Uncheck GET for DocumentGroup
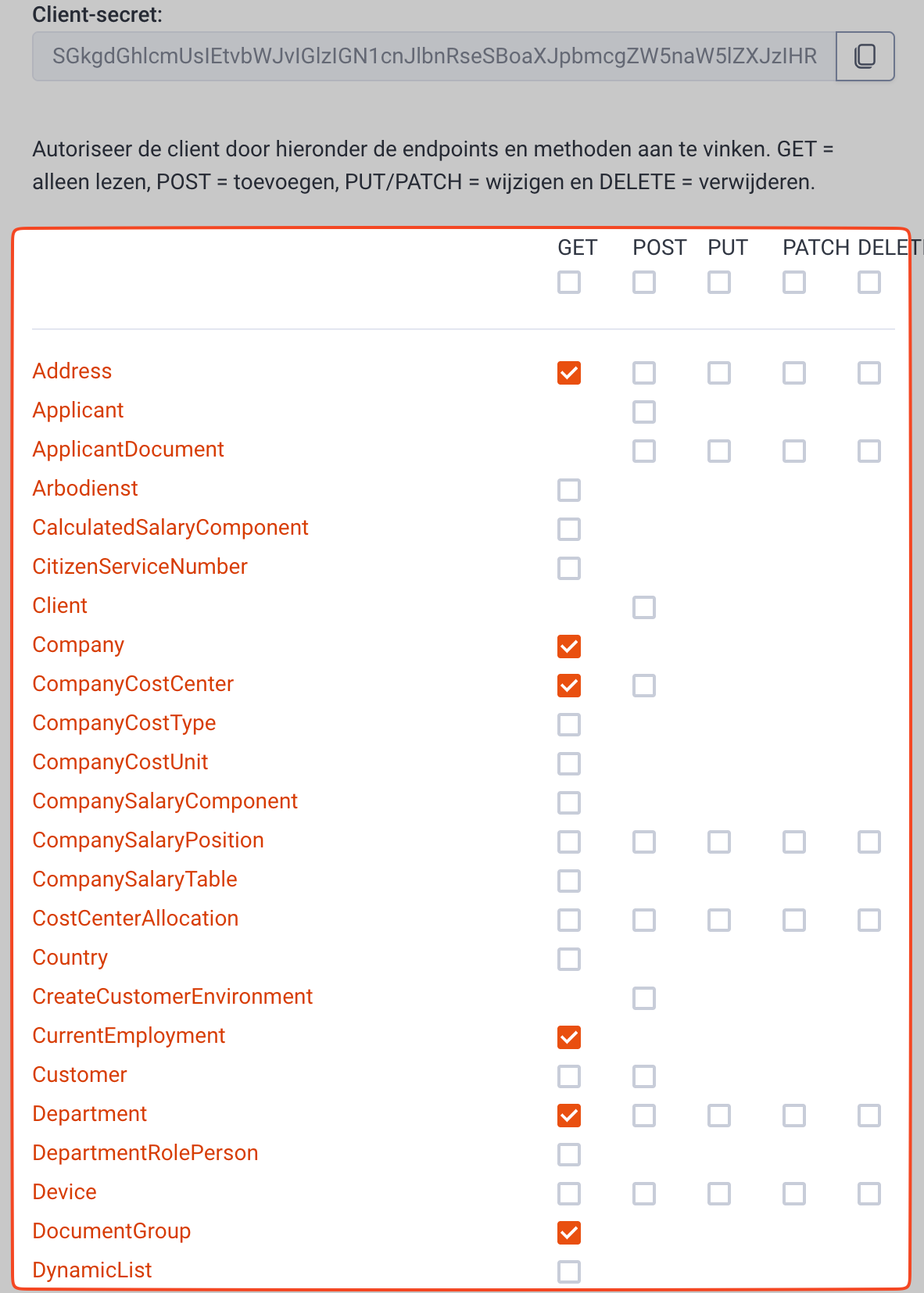This screenshot has height=1293, width=924. tap(569, 1233)
